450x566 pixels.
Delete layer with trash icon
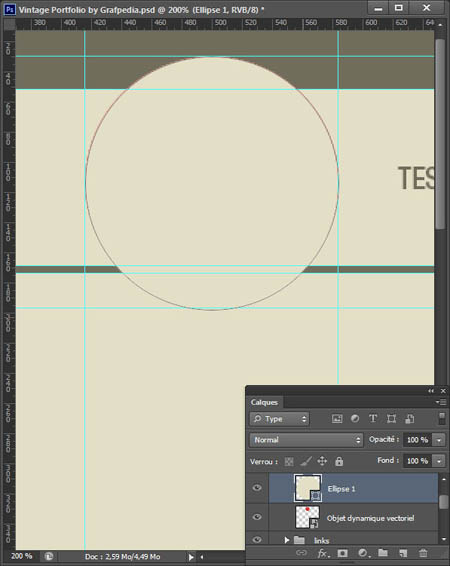tap(423, 553)
